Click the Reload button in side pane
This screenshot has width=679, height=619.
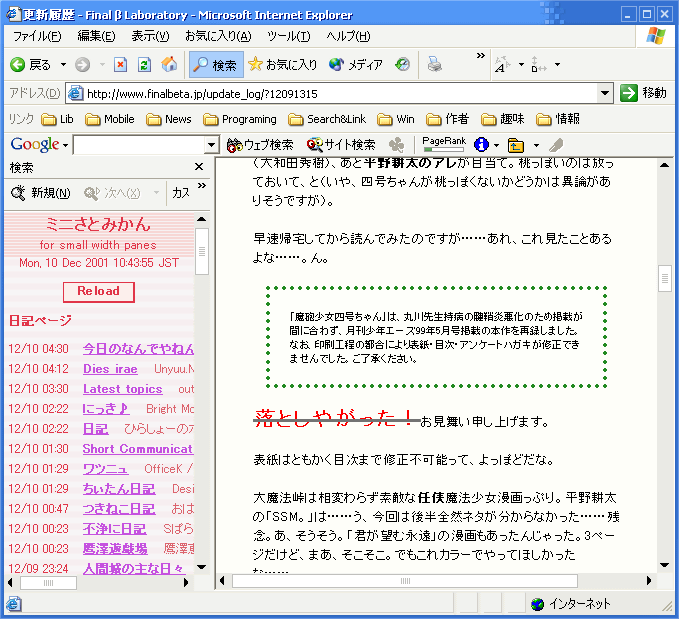[x=98, y=292]
